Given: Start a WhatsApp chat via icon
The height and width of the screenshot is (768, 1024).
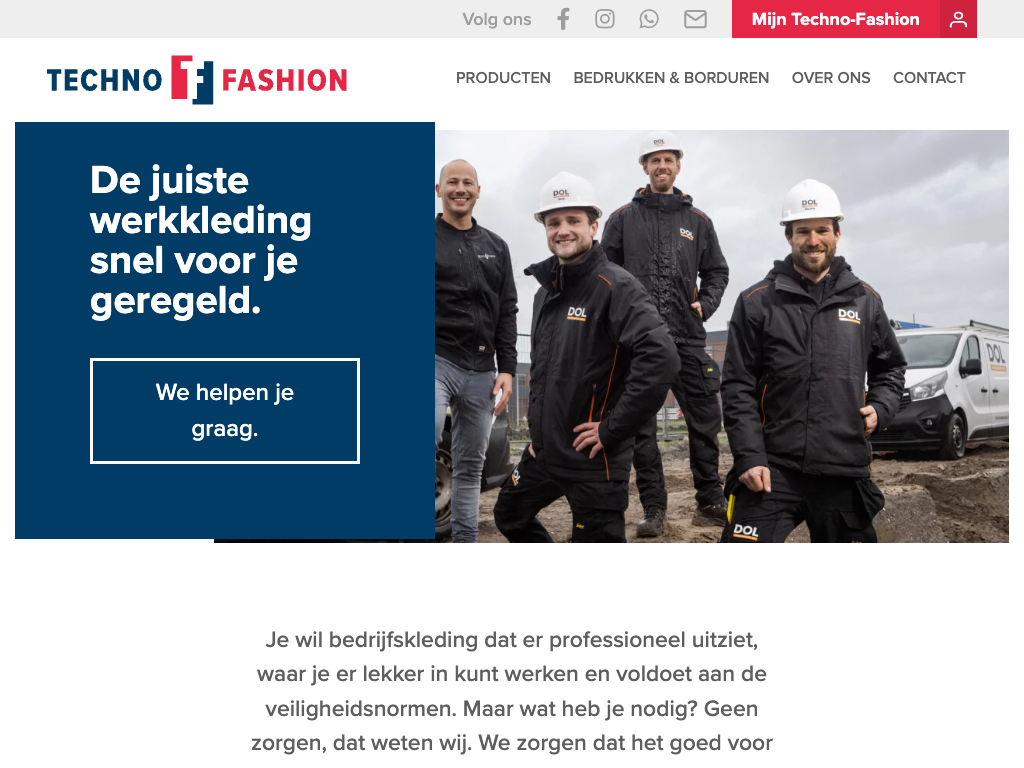Looking at the screenshot, I should tap(648, 19).
